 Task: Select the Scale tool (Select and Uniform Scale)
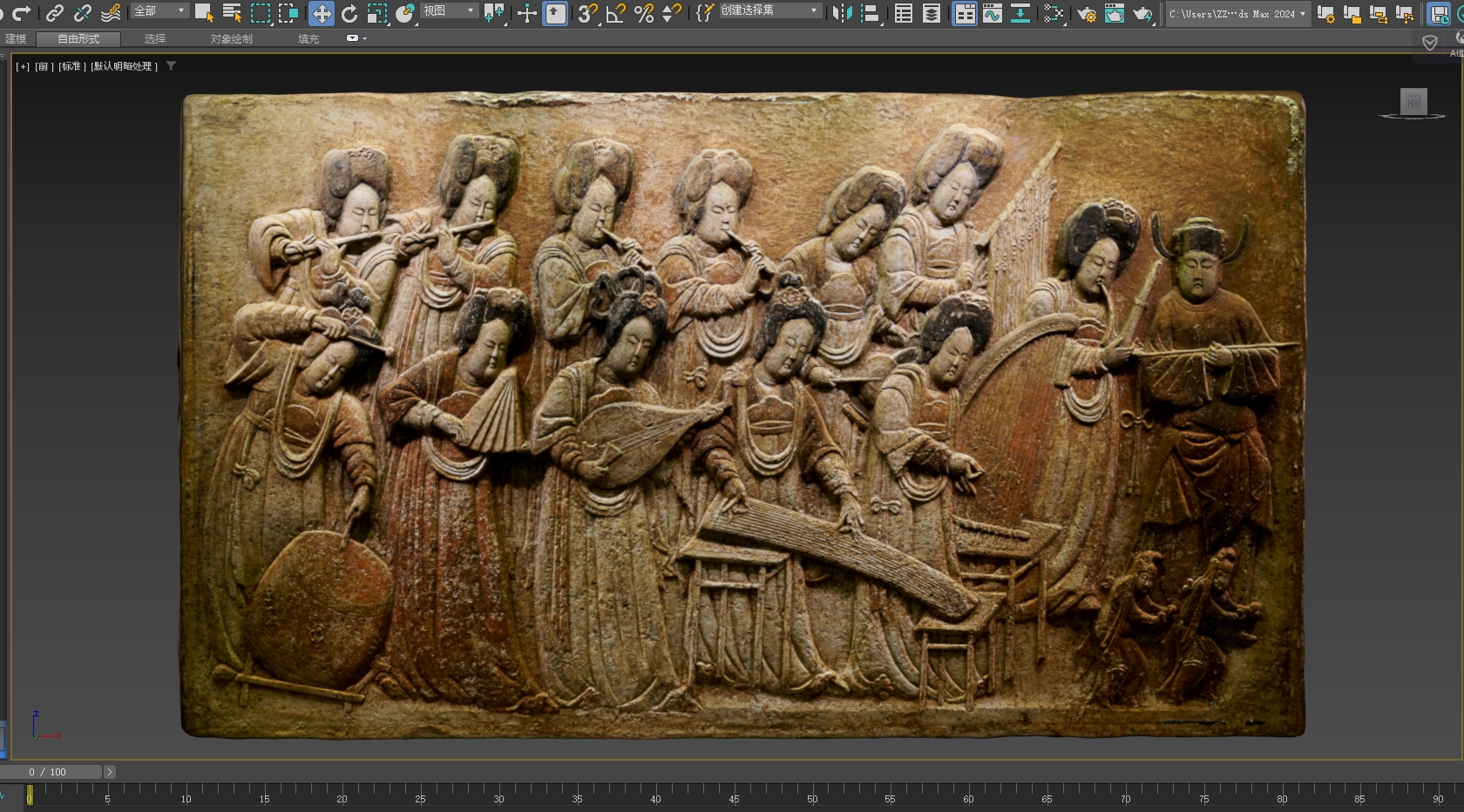[x=377, y=13]
